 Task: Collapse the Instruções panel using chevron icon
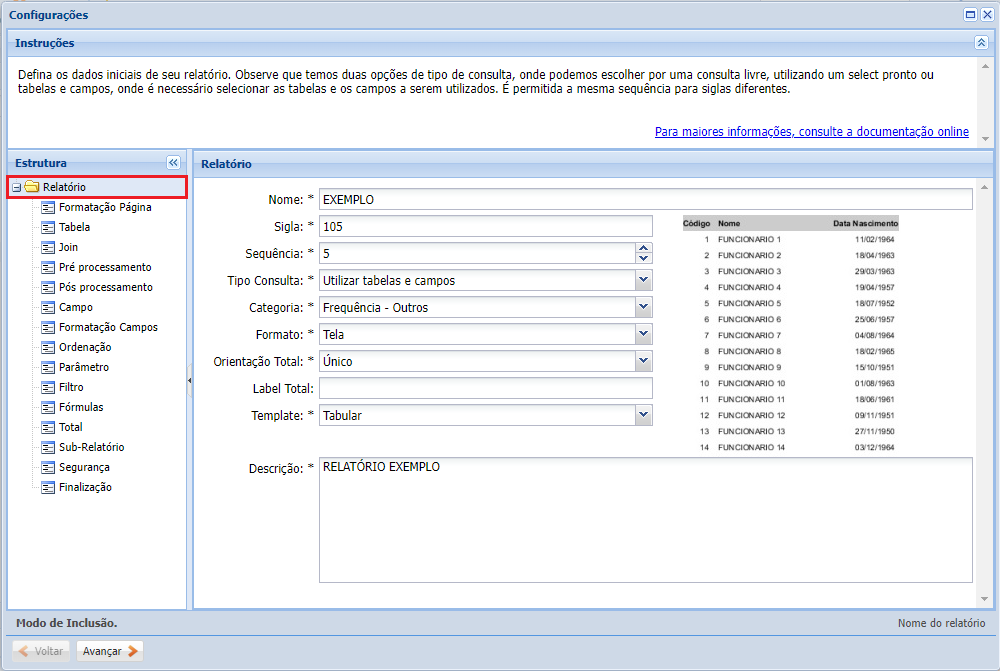point(981,43)
